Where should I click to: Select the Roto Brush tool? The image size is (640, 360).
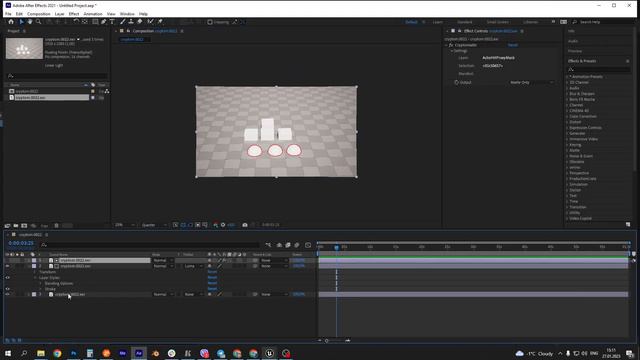pyautogui.click(x=150, y=22)
